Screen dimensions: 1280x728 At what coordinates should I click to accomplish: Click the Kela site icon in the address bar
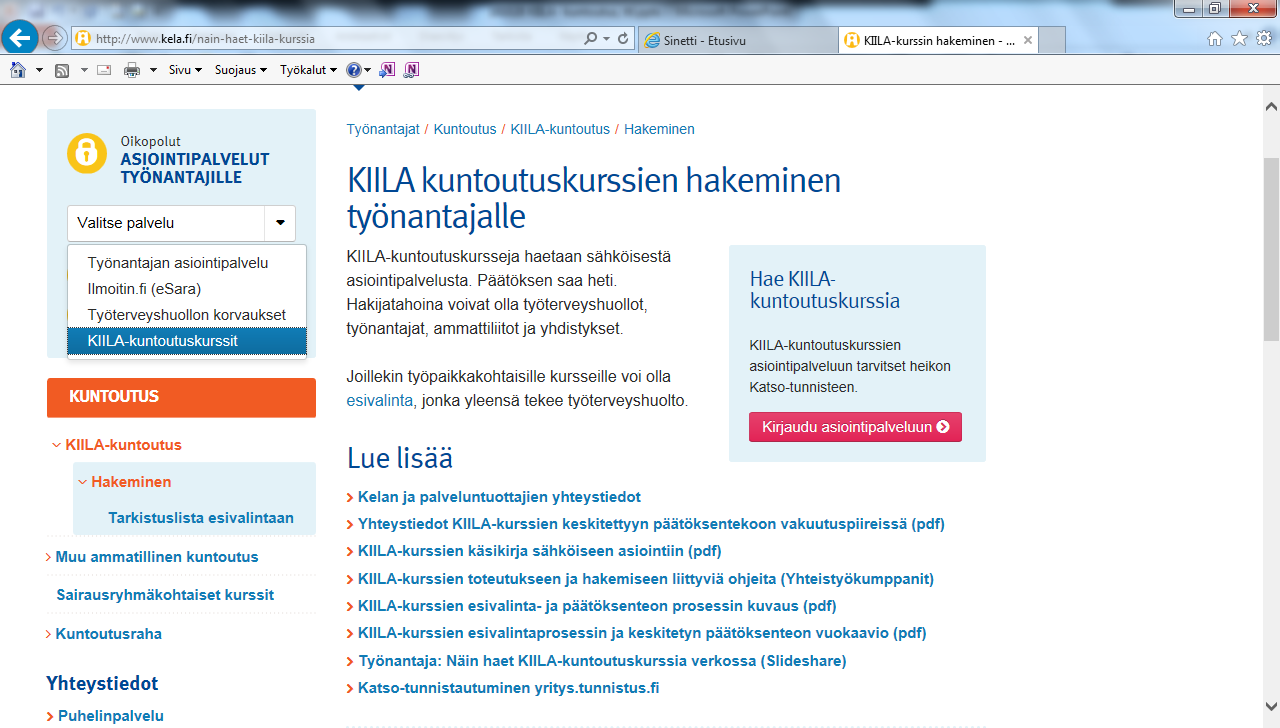point(82,39)
